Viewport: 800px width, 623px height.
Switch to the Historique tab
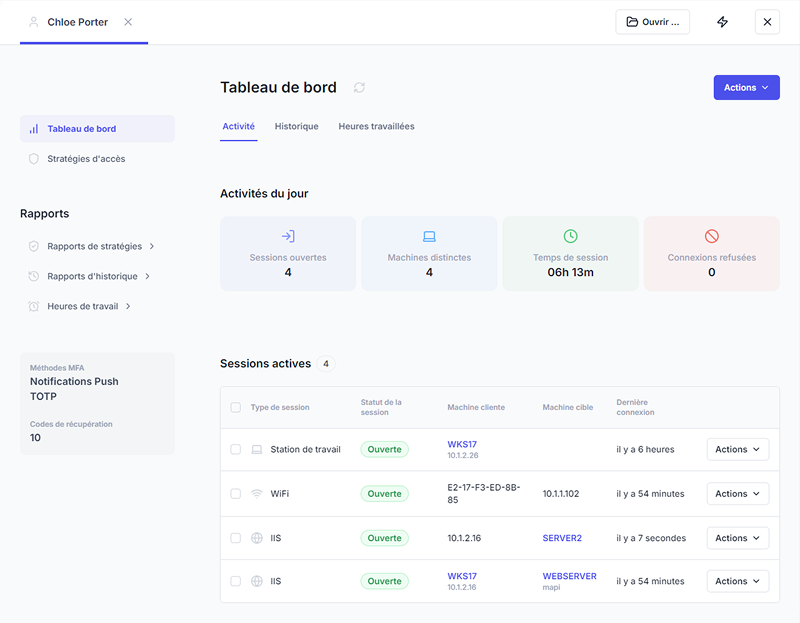coord(296,127)
